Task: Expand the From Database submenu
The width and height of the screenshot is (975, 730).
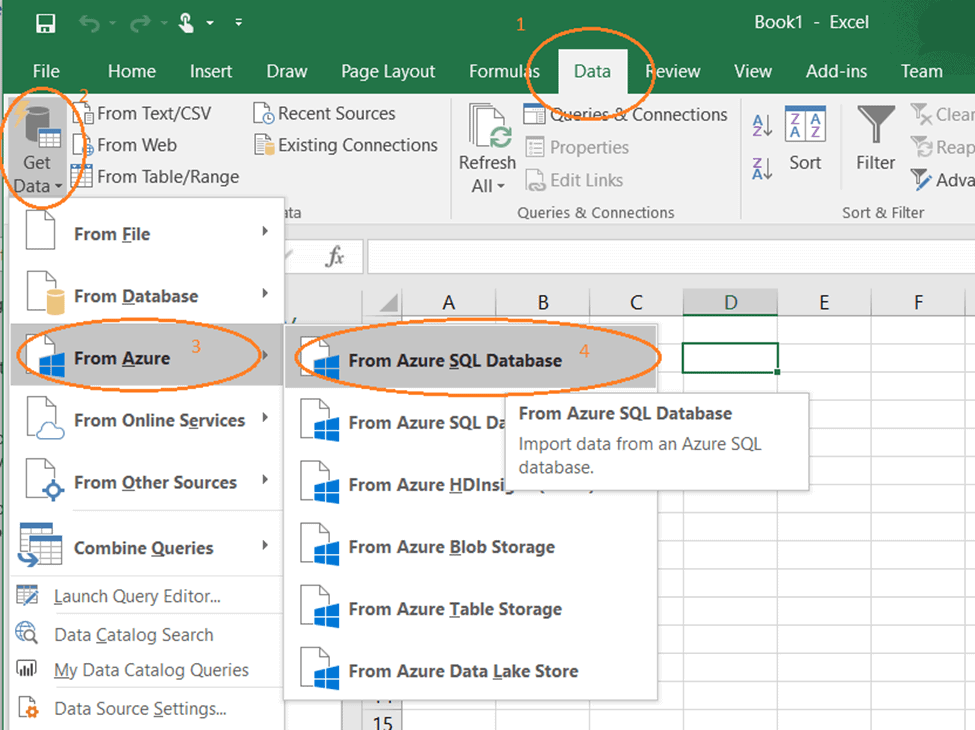Action: pos(147,294)
